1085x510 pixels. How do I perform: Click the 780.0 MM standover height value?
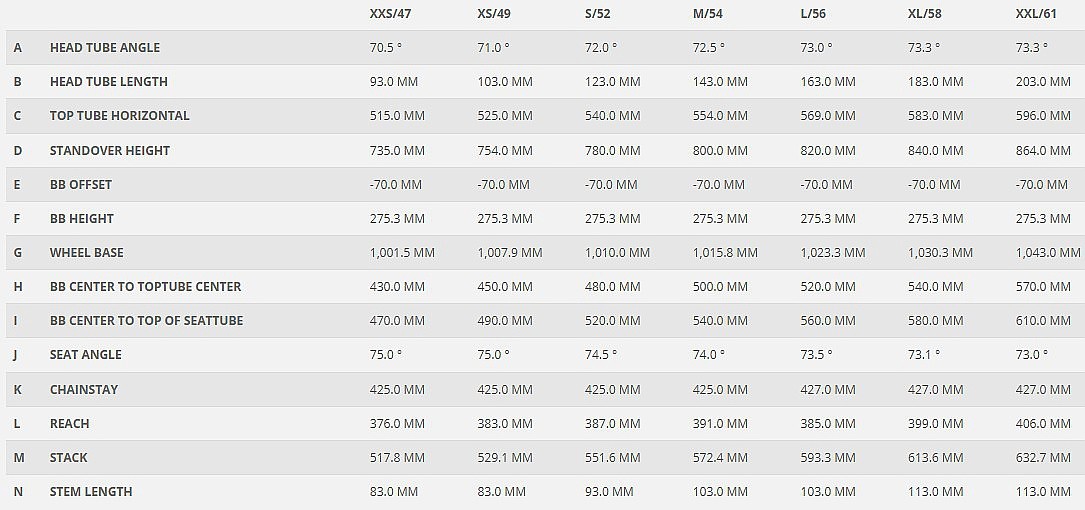coord(612,150)
